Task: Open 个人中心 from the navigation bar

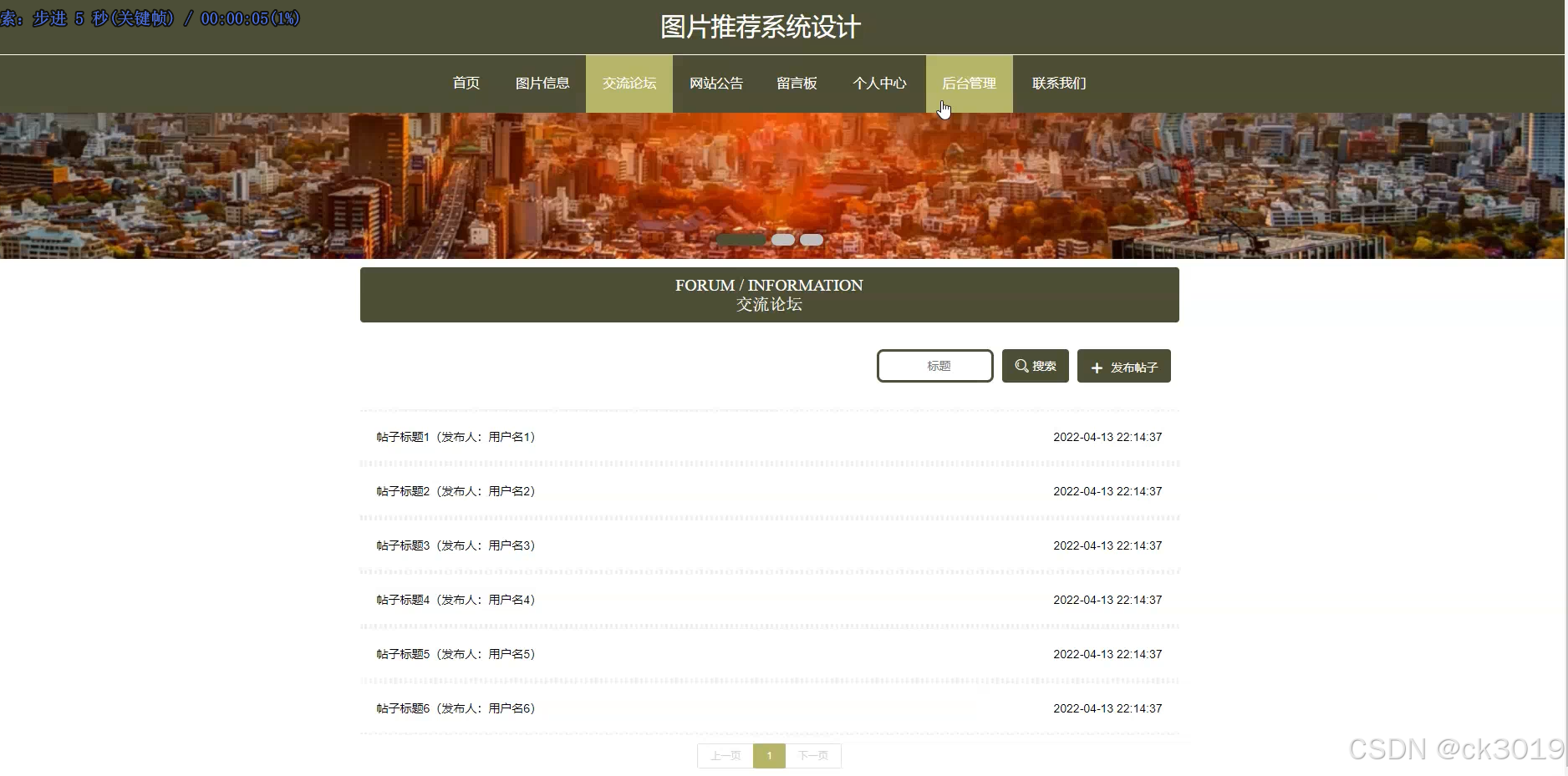Action: [x=878, y=83]
